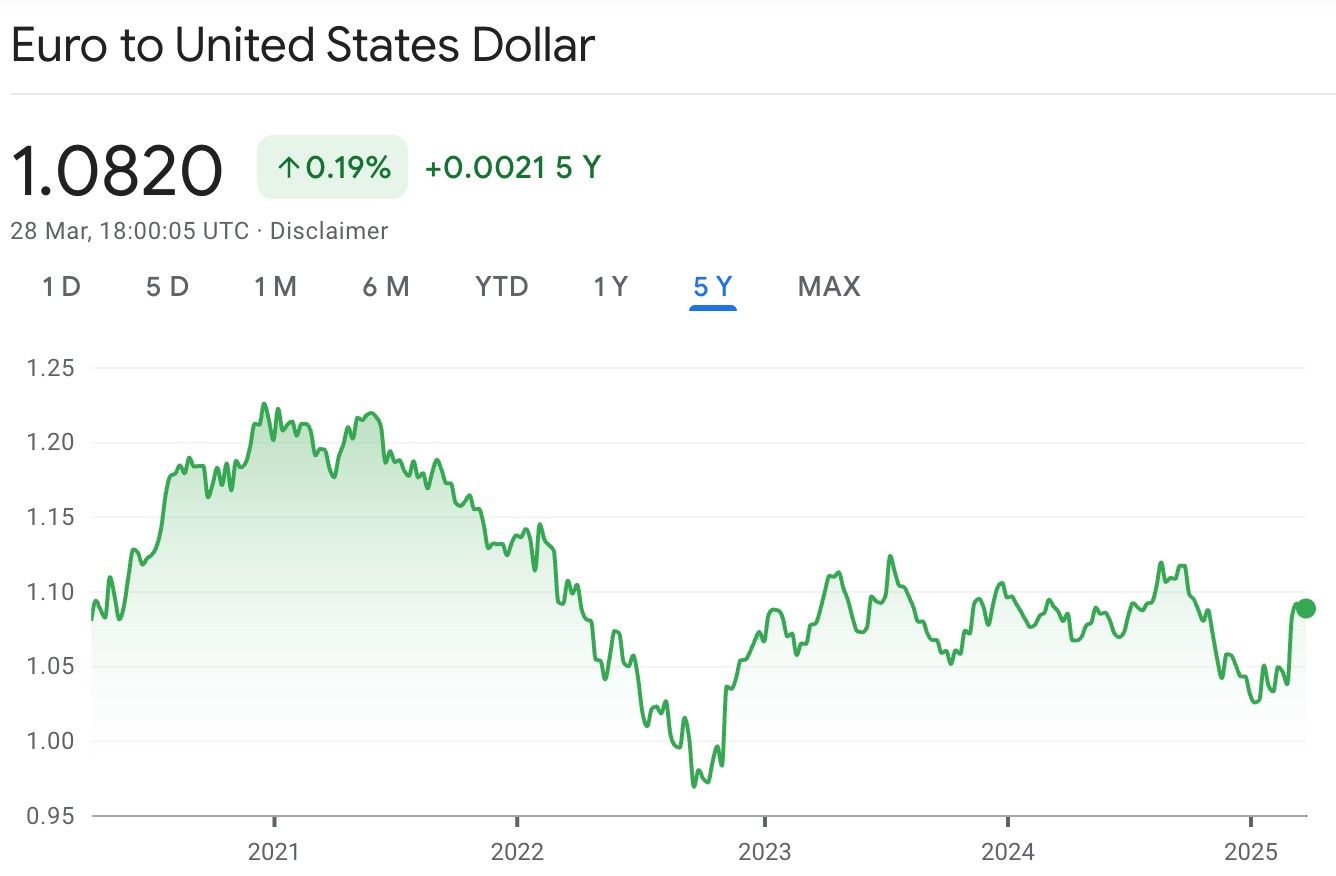1336x876 pixels.
Task: Click the 2023 label on the time axis
Action: [x=764, y=852]
